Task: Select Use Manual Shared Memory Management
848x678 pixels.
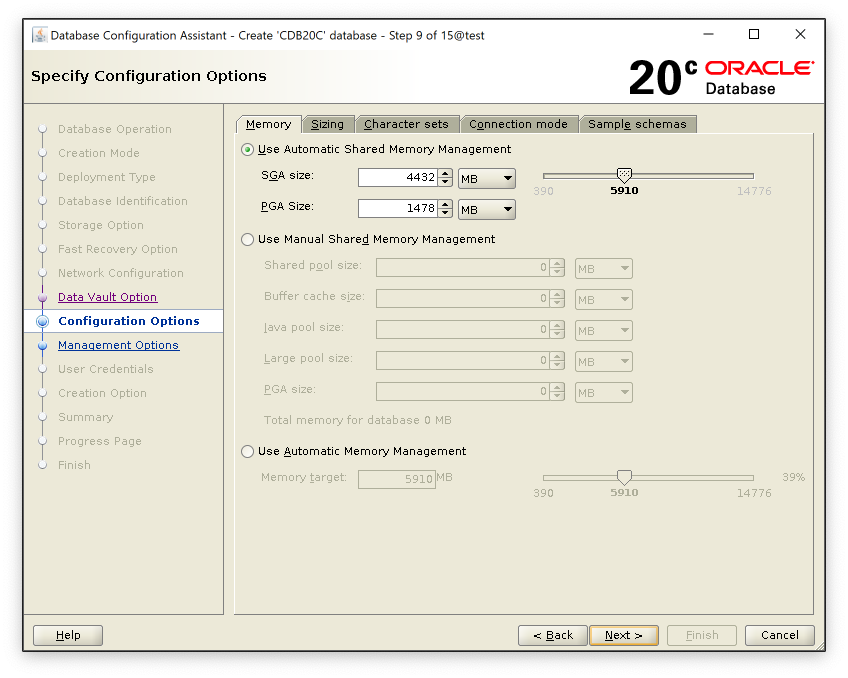Action: 248,240
